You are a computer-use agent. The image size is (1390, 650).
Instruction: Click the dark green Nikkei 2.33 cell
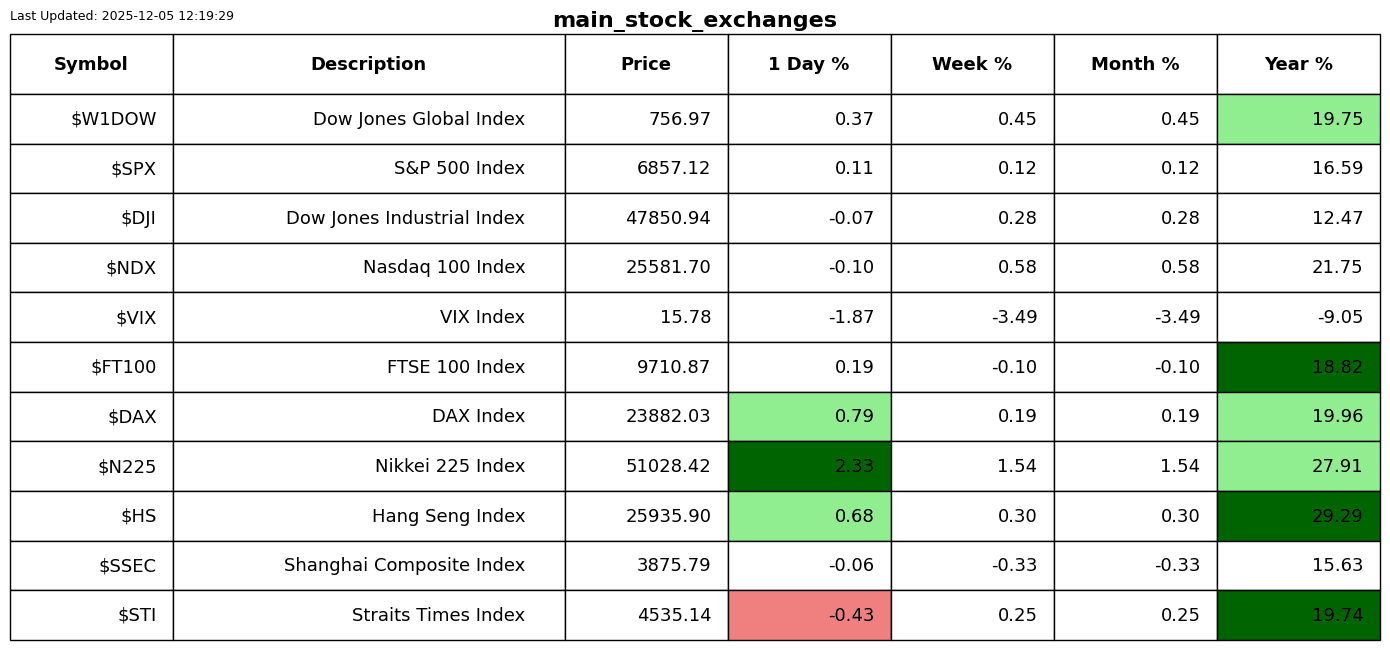click(809, 467)
